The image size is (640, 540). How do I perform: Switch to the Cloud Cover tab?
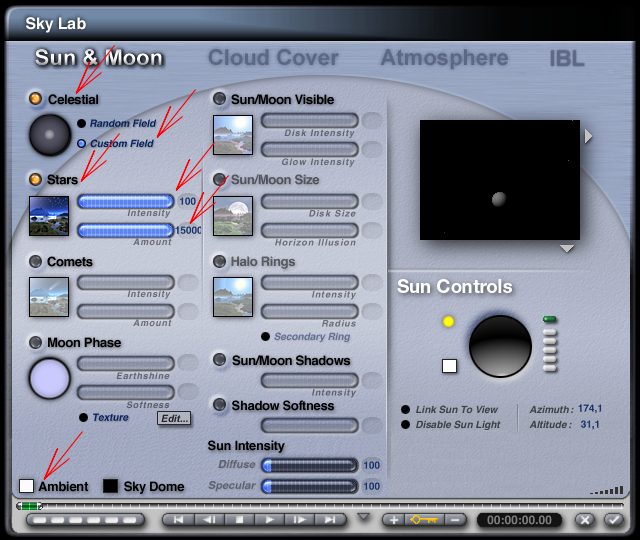(273, 58)
